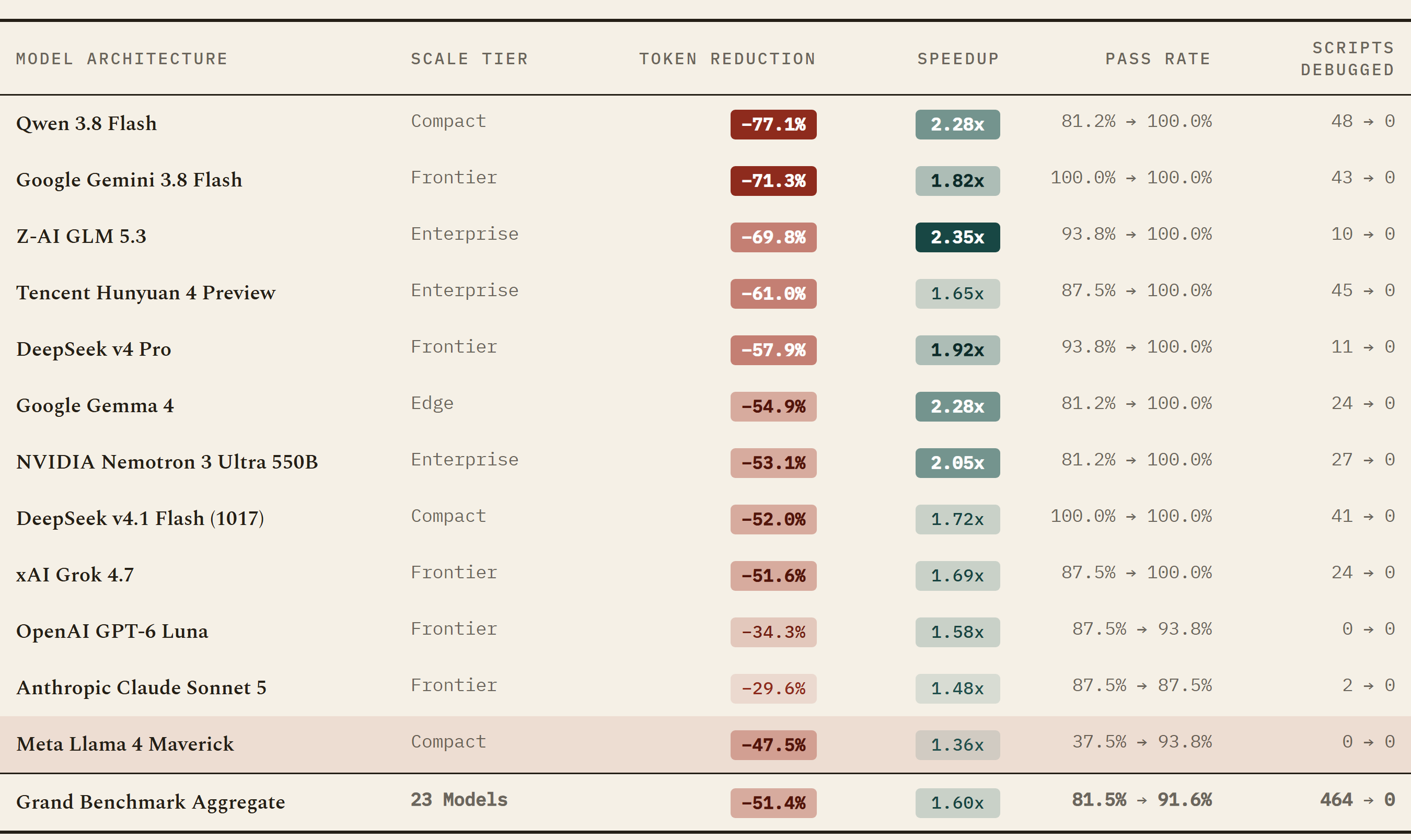The width and height of the screenshot is (1411, 840).
Task: Click the 2.35x speedup badge
Action: pos(957,237)
